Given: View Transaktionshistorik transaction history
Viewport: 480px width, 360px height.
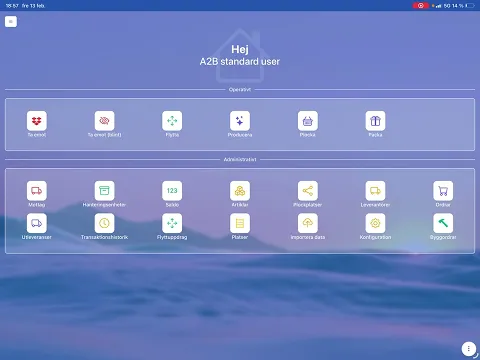Looking at the screenshot, I should tap(104, 223).
